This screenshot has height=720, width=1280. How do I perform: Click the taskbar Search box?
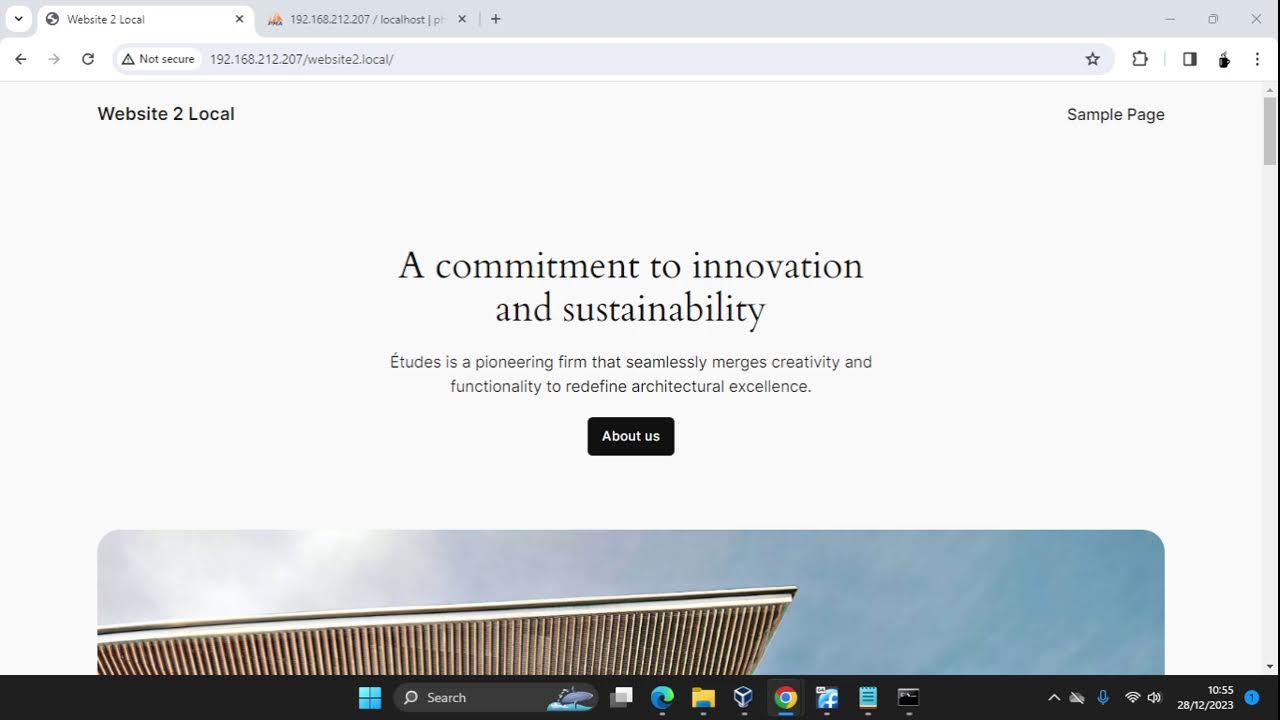point(496,697)
